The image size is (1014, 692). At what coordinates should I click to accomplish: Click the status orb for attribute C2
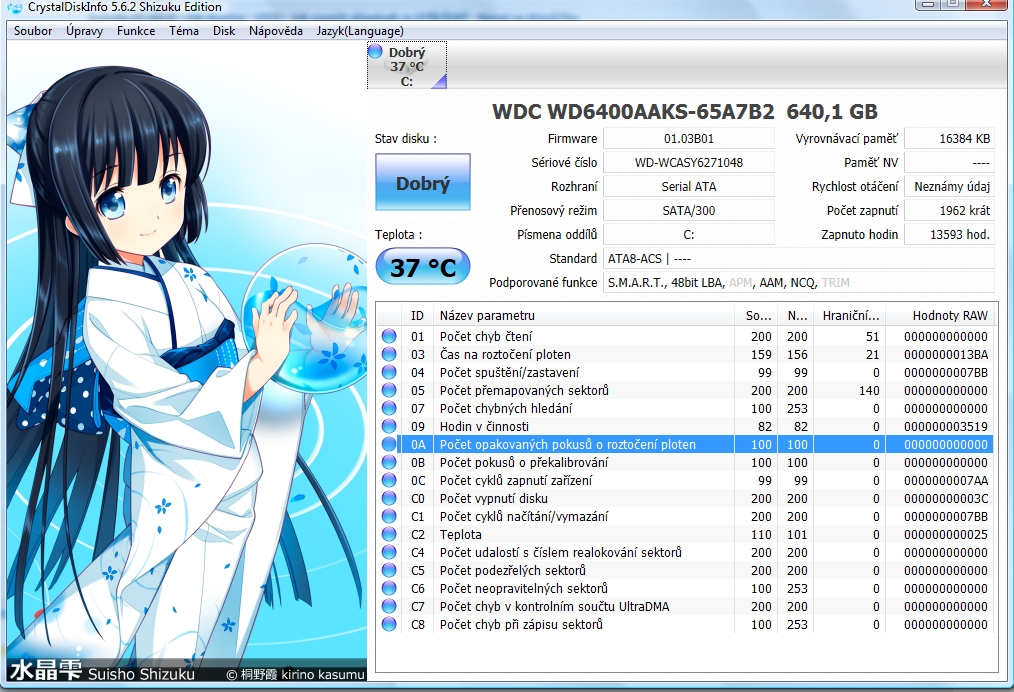click(389, 534)
